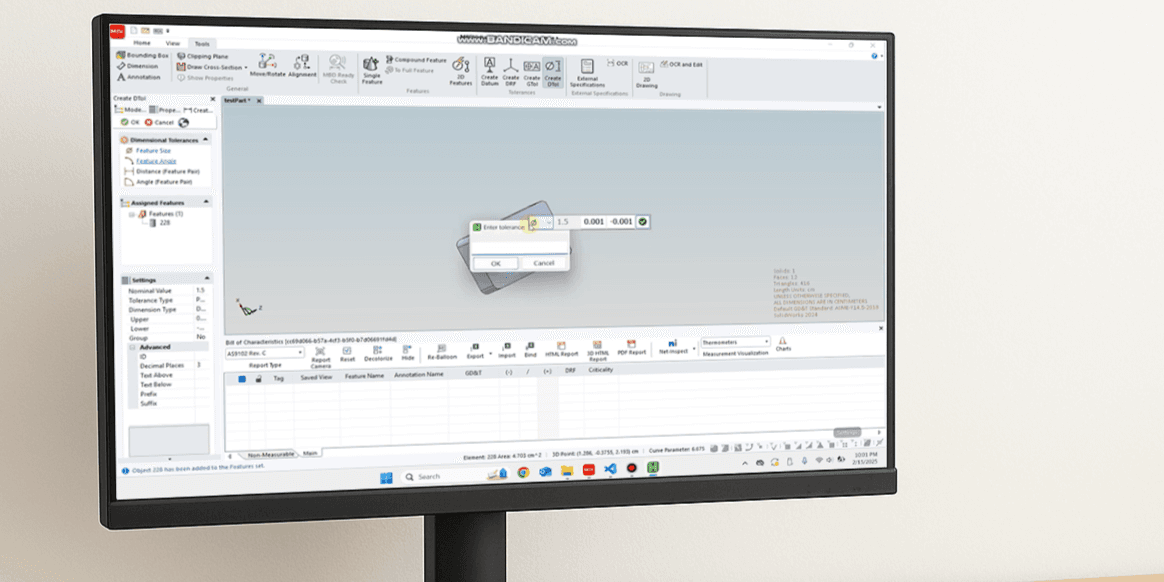Open External Specifications
Screen dimensions: 1164x582
(x=587, y=70)
